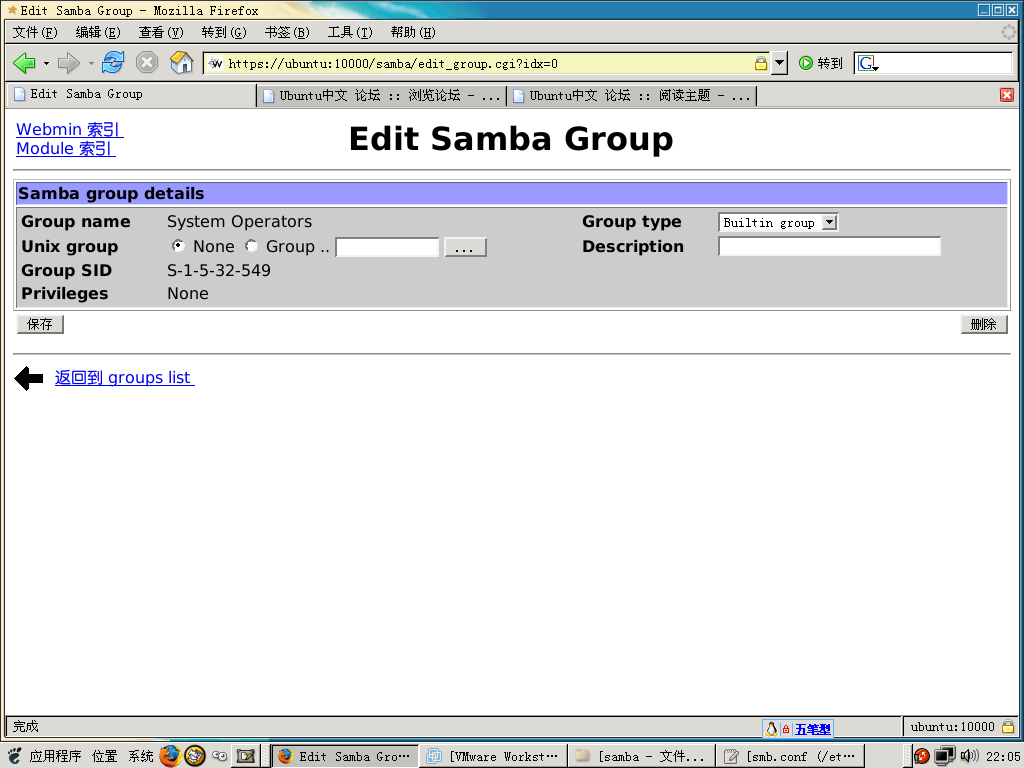
Task: Open the 转到(G) menu
Action: pos(224,32)
